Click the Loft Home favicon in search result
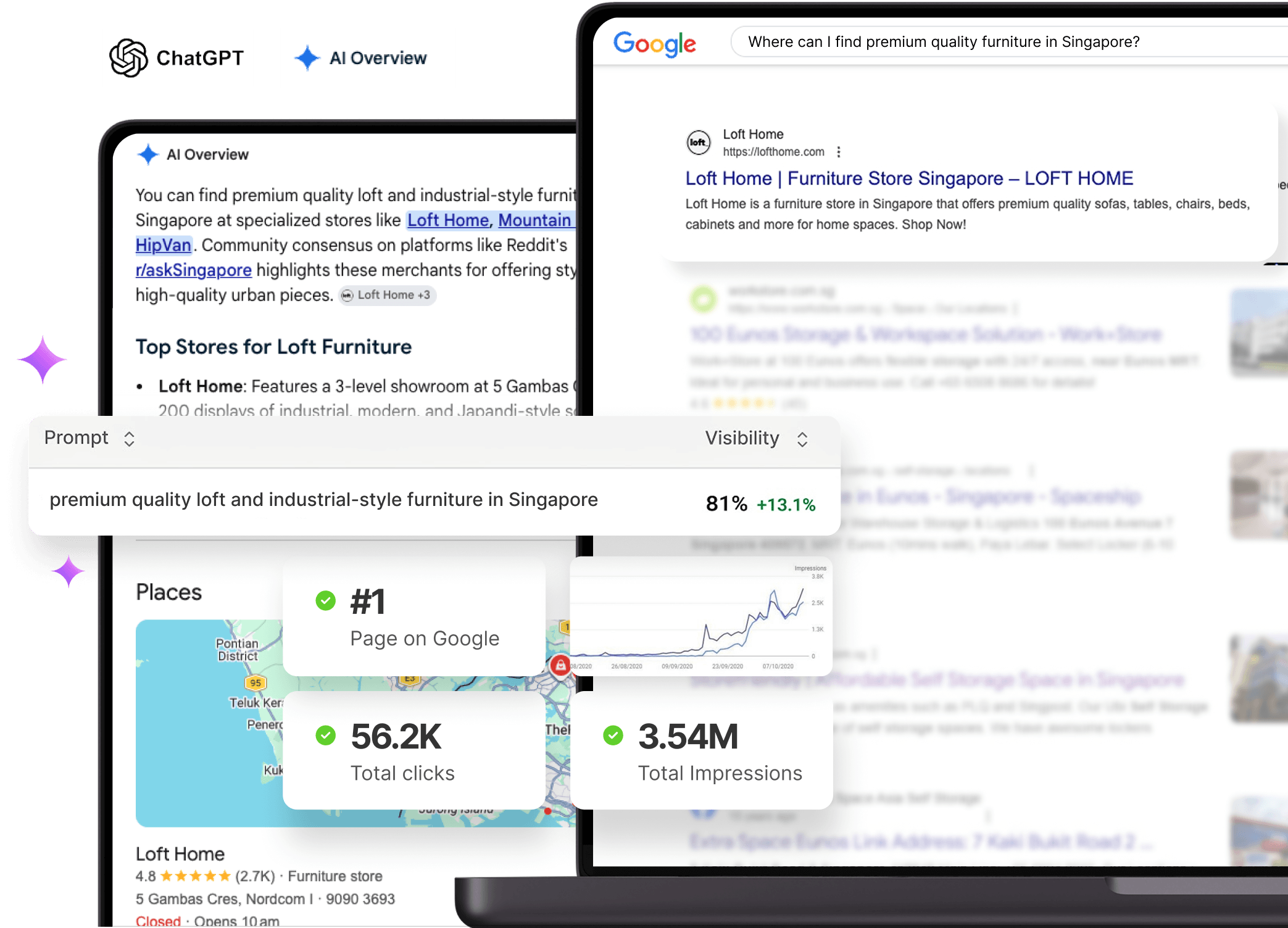 click(x=699, y=143)
